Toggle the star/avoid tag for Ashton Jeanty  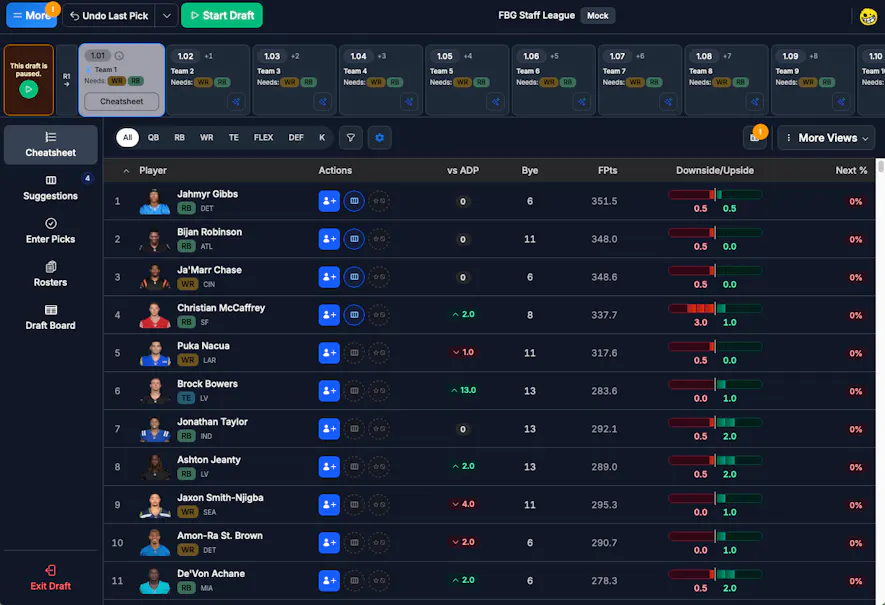379,467
